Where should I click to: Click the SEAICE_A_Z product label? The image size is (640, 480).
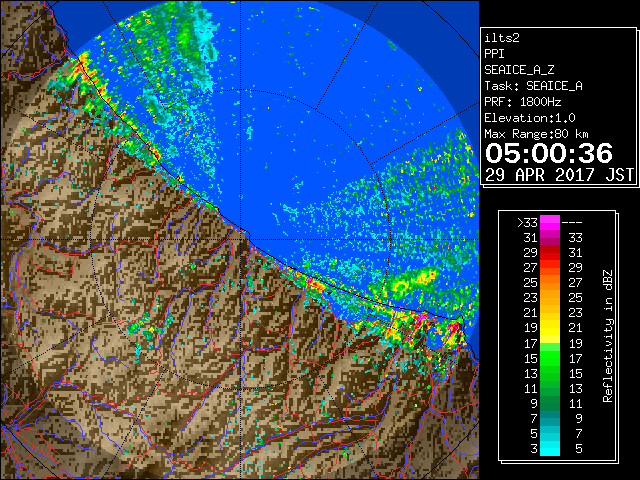pos(519,70)
